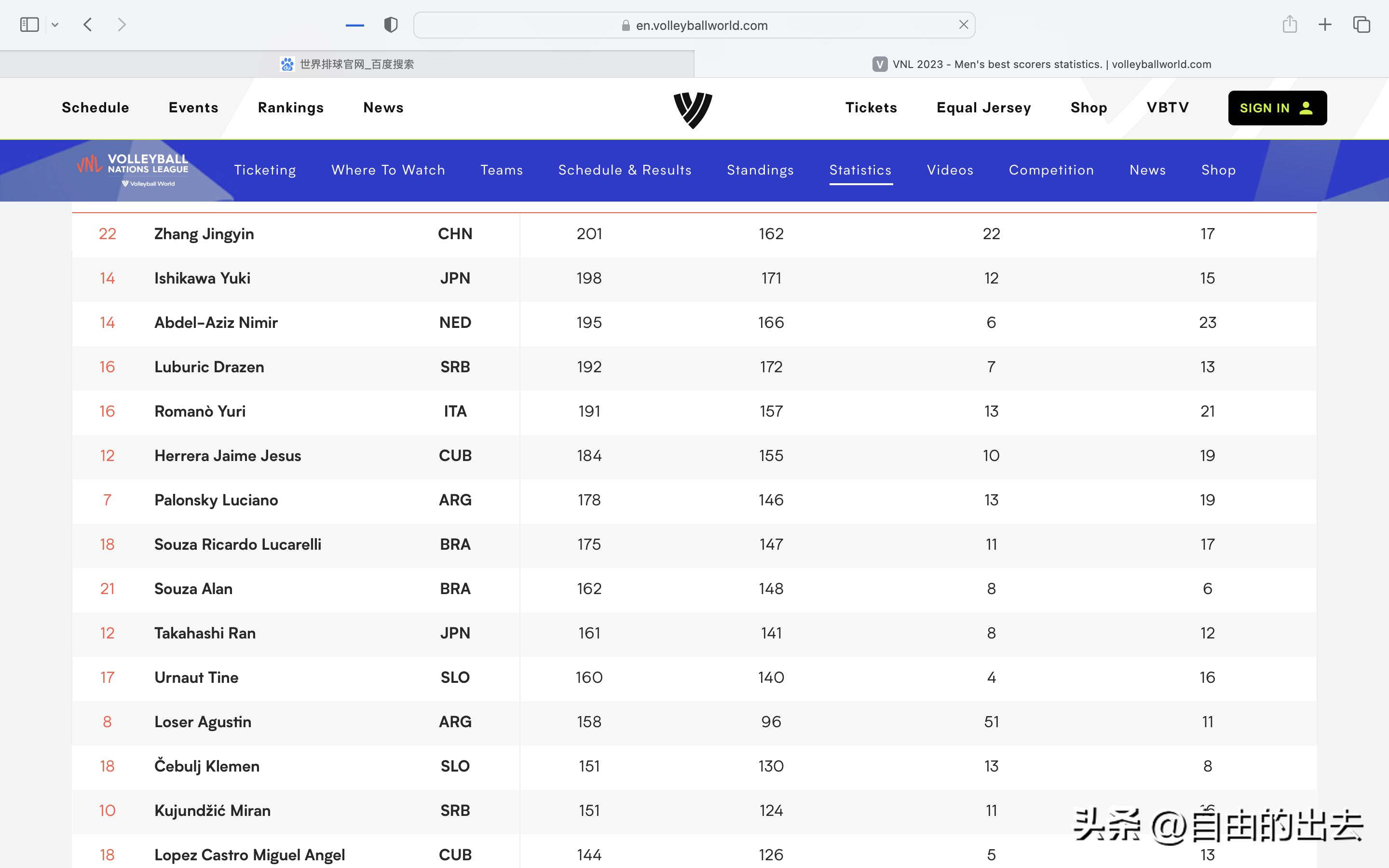Open the Standings menu item
The image size is (1389, 868).
[x=760, y=170]
